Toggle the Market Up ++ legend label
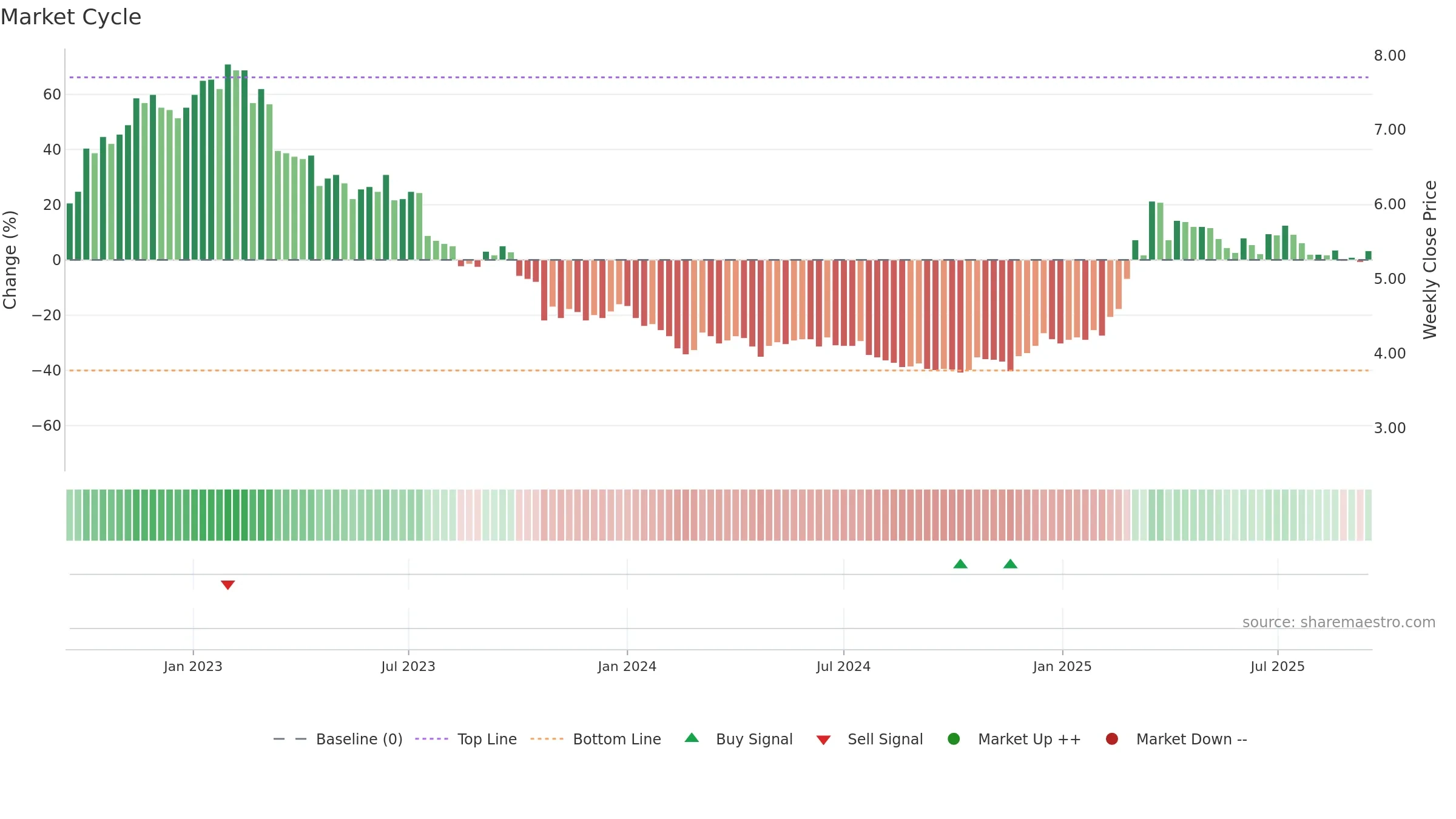Screen dimensions: 1456x819 (x=1030, y=740)
